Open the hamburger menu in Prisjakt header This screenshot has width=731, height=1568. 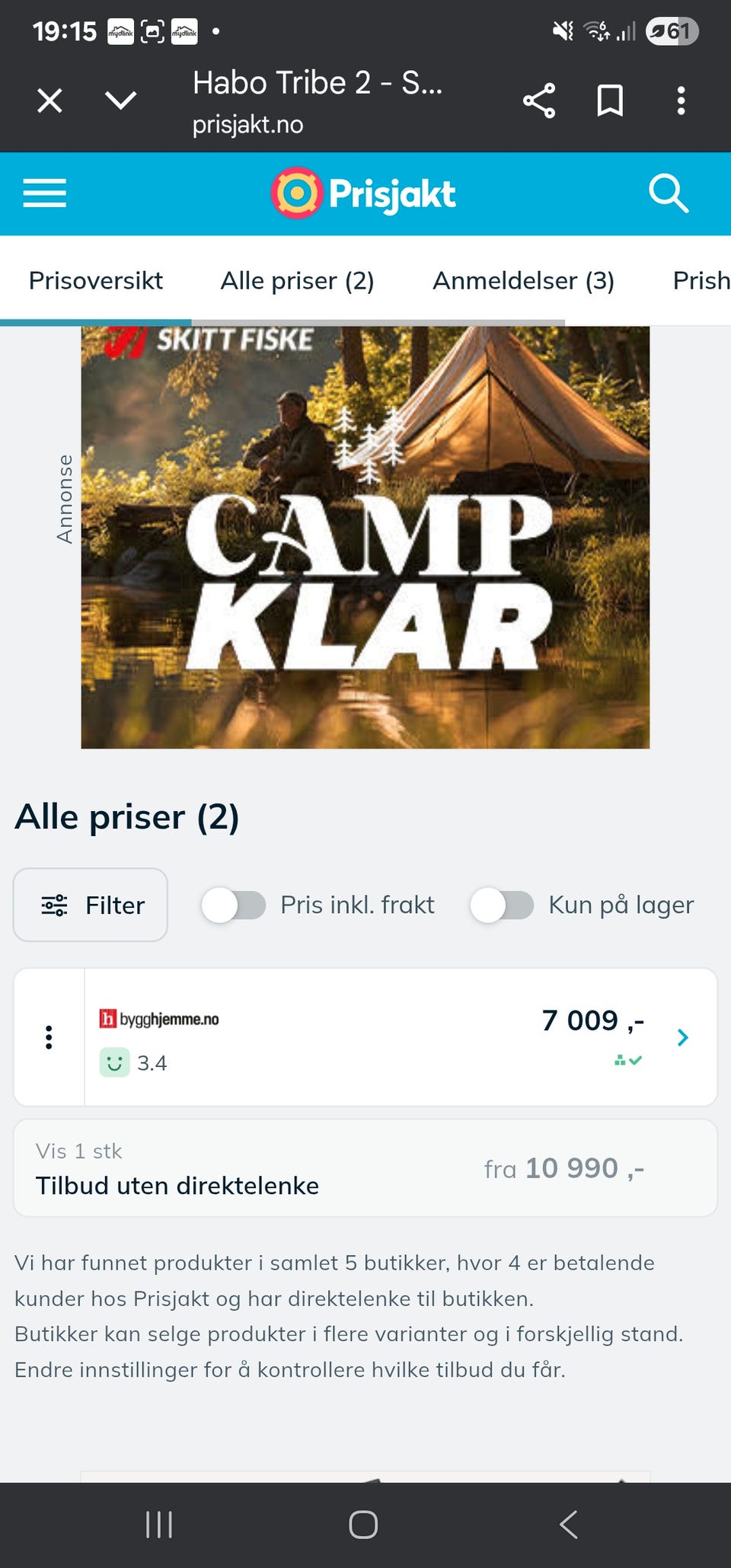[44, 193]
